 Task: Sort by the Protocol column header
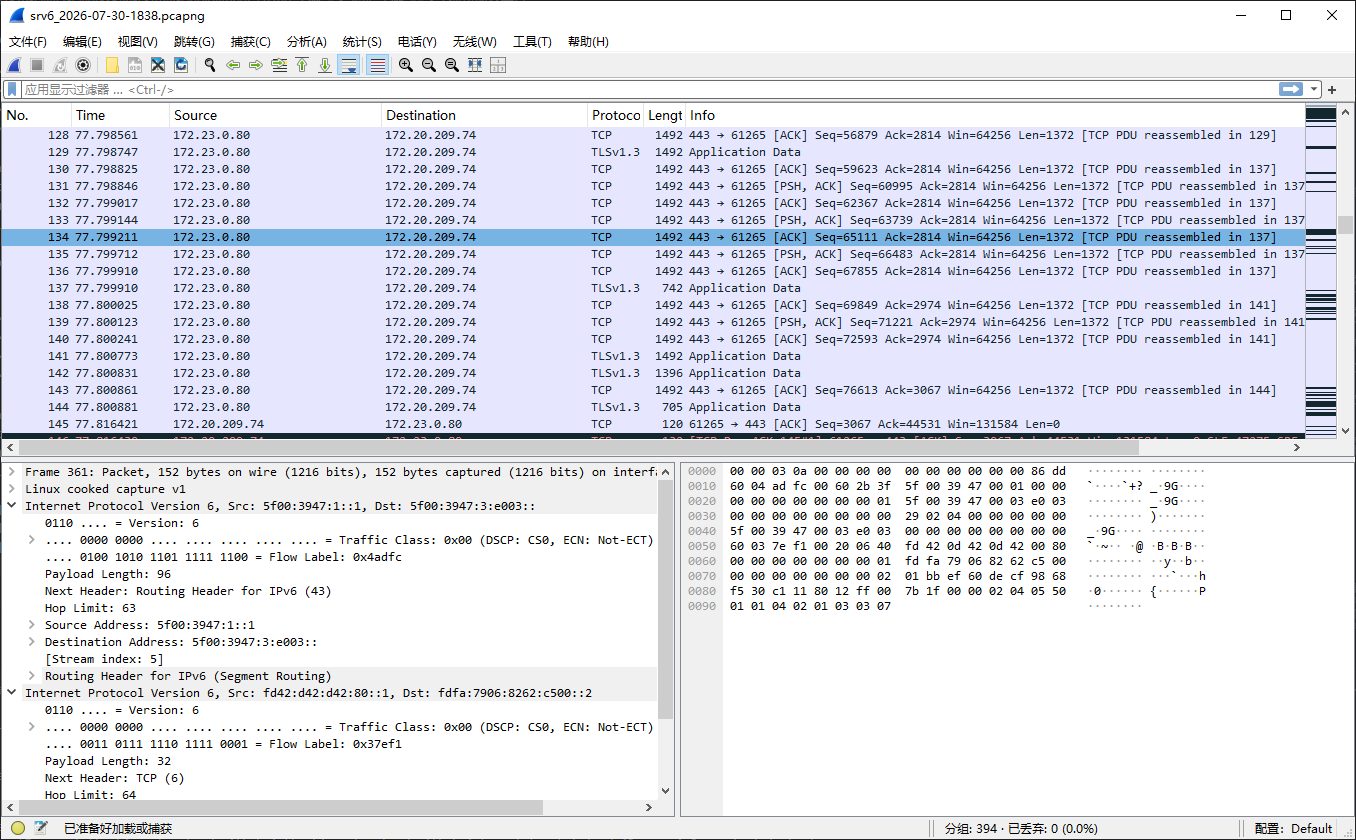point(615,115)
